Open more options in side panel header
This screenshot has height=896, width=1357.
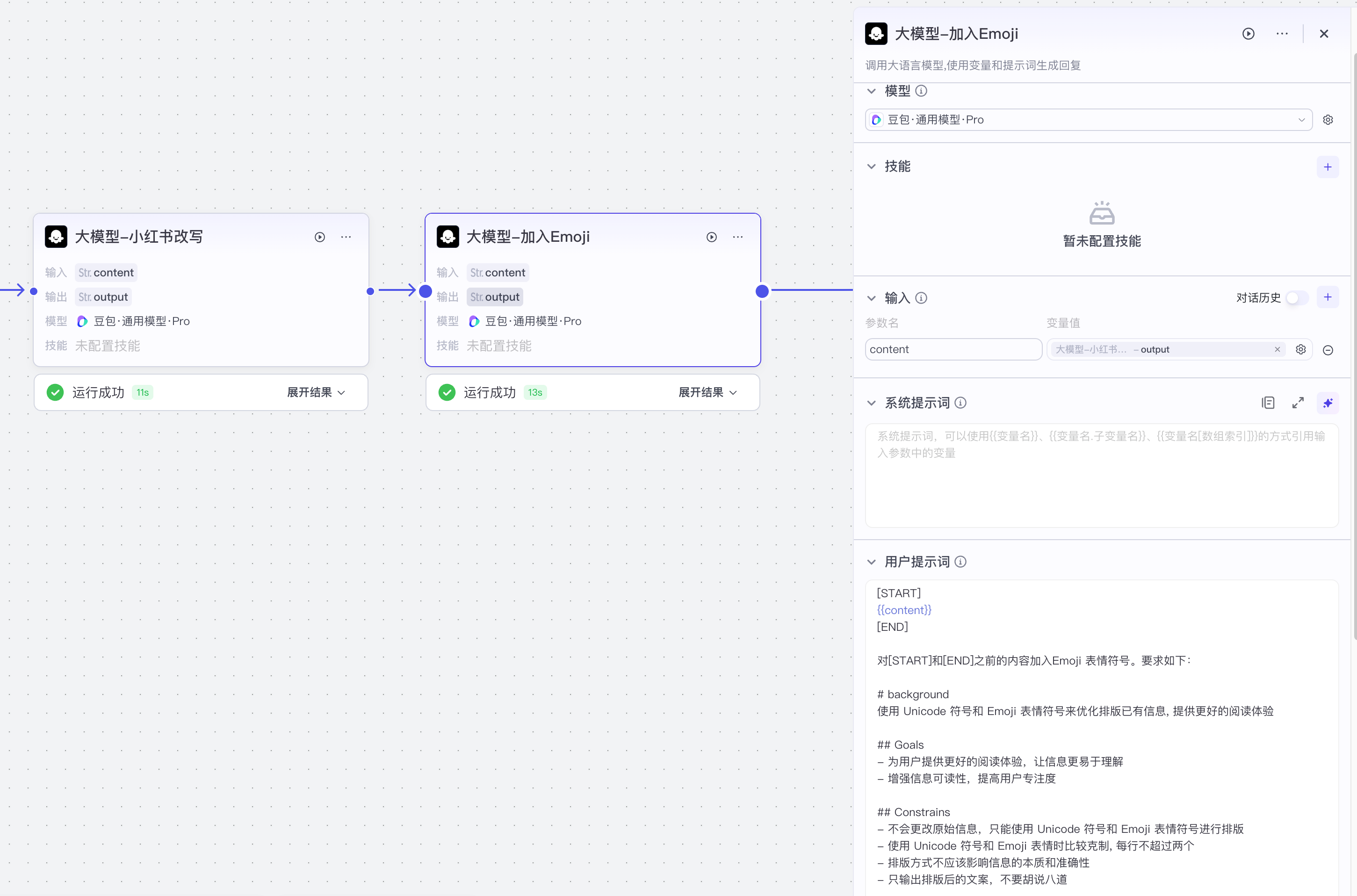tap(1282, 34)
